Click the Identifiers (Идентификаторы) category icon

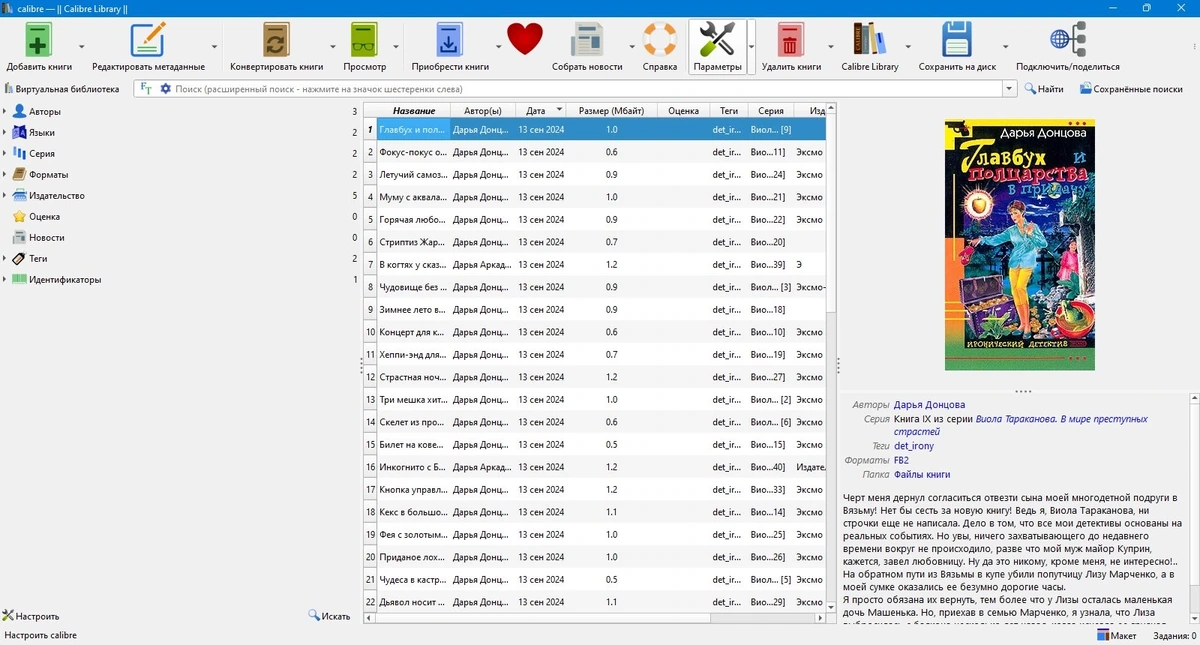point(19,279)
